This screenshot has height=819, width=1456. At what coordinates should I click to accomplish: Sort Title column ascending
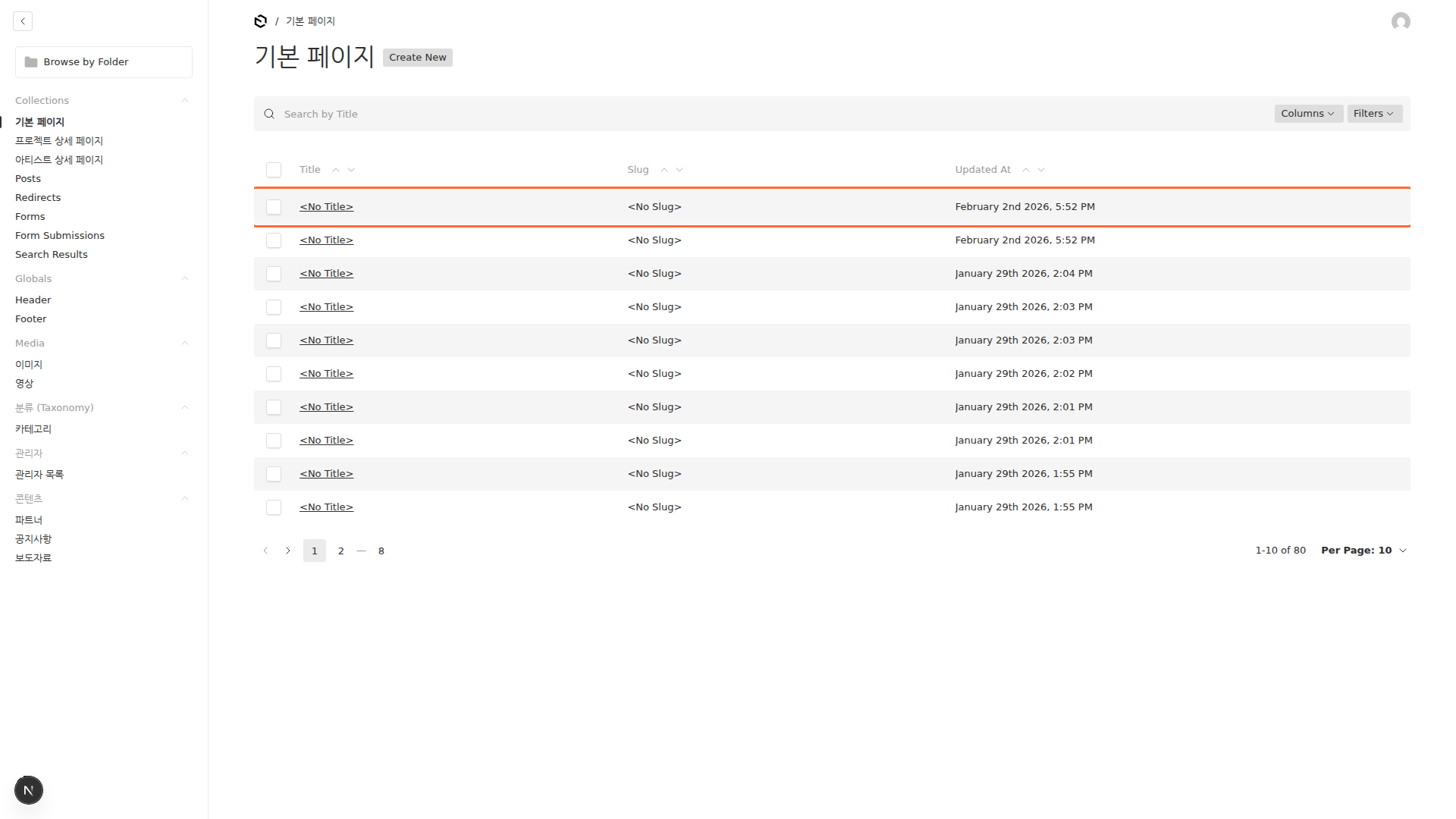pyautogui.click(x=336, y=170)
